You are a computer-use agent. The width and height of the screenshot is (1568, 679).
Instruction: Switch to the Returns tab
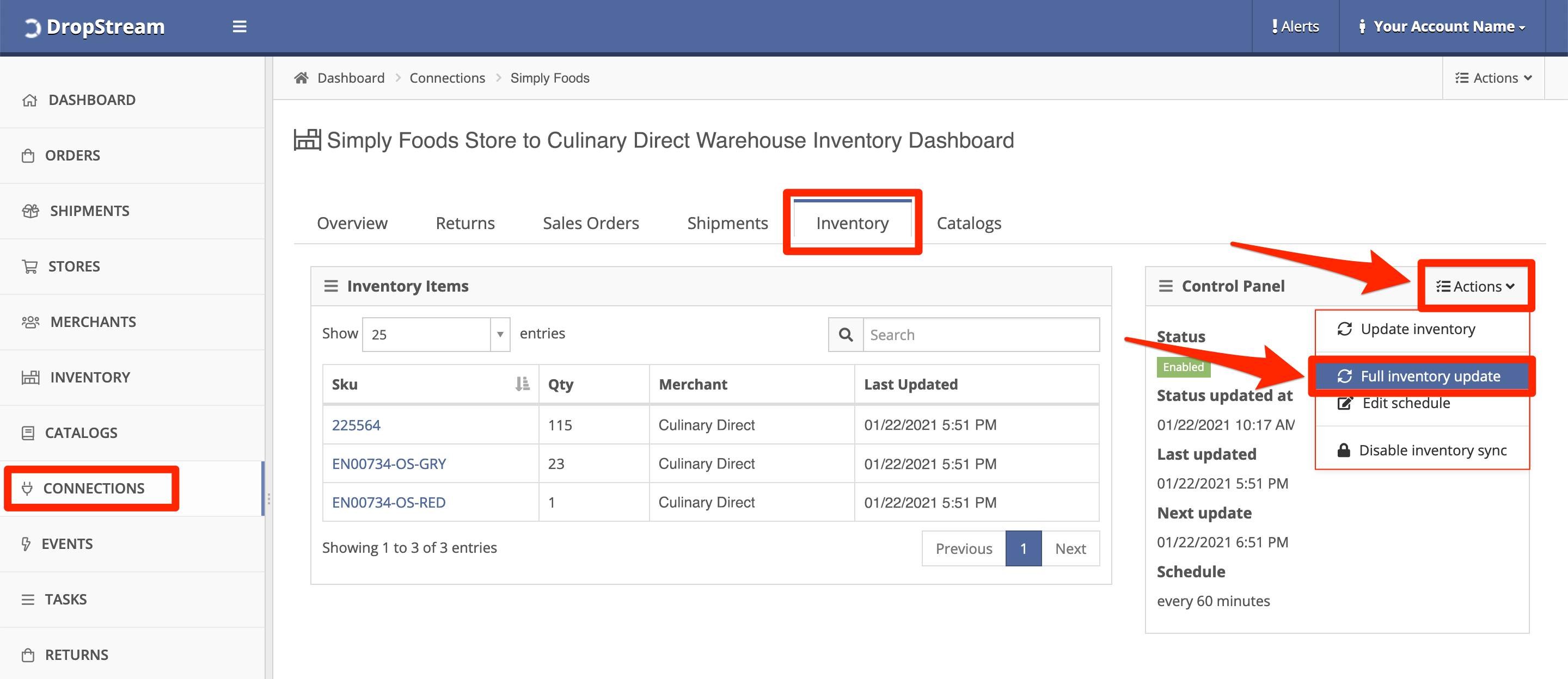pyautogui.click(x=465, y=223)
